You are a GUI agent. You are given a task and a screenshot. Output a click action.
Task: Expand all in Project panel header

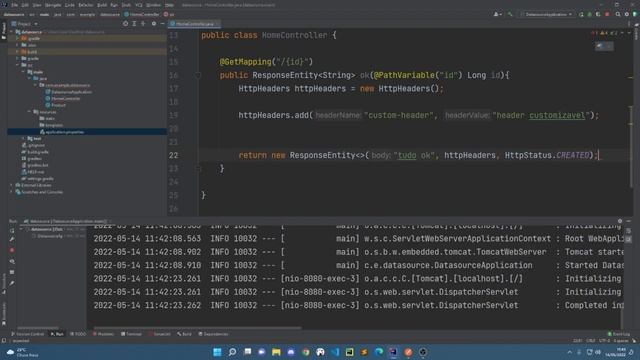[x=134, y=24]
